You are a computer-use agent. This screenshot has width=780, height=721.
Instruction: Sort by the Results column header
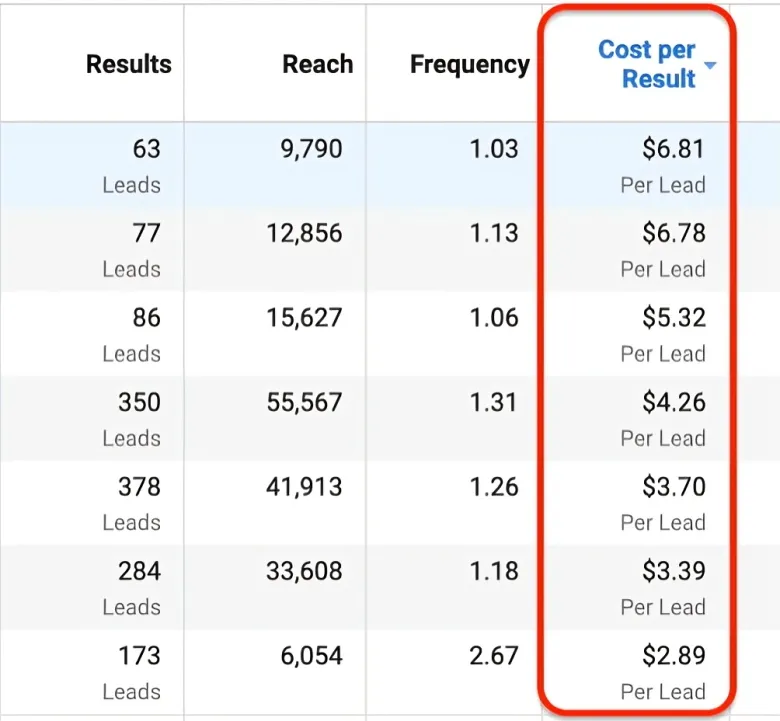pos(129,64)
